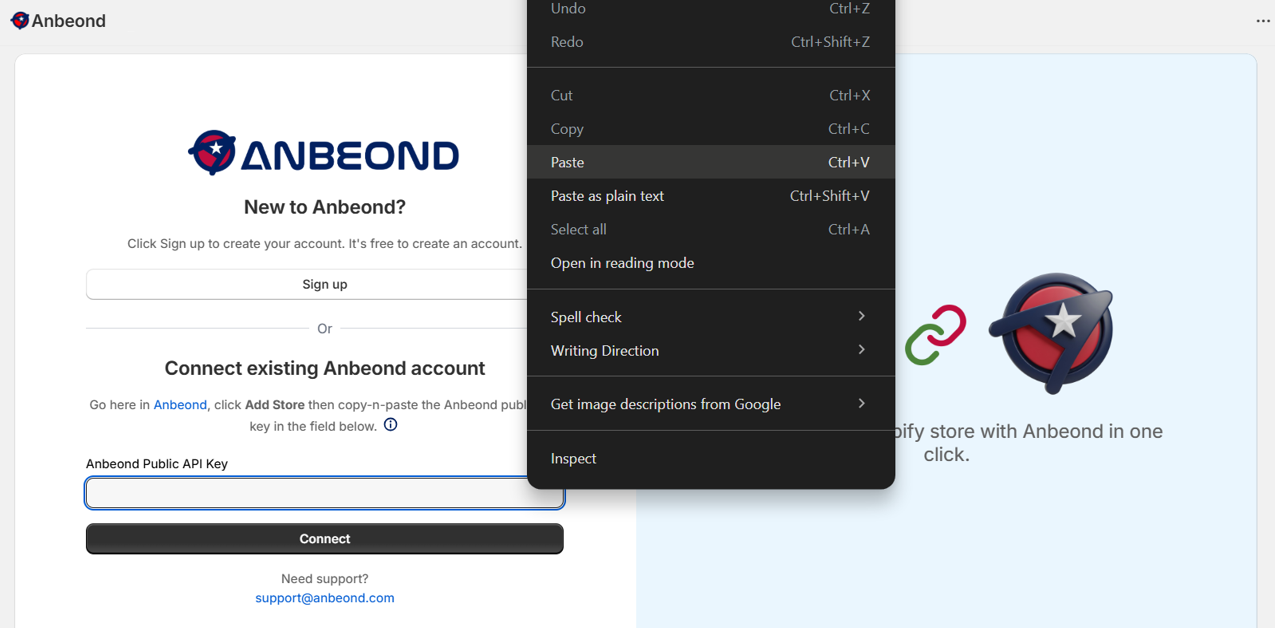
Task: Expand the Spell check submenu arrow
Action: click(861, 317)
